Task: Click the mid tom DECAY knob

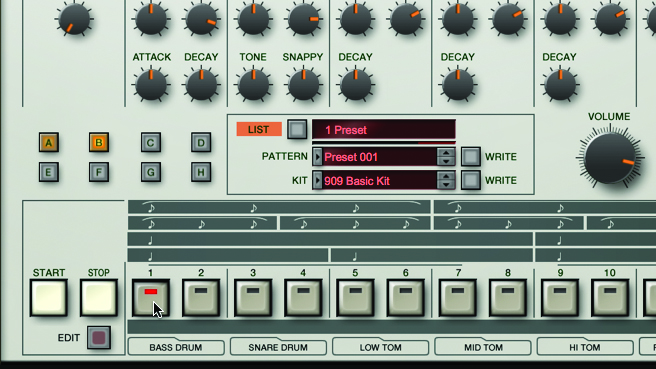Action: click(x=458, y=85)
